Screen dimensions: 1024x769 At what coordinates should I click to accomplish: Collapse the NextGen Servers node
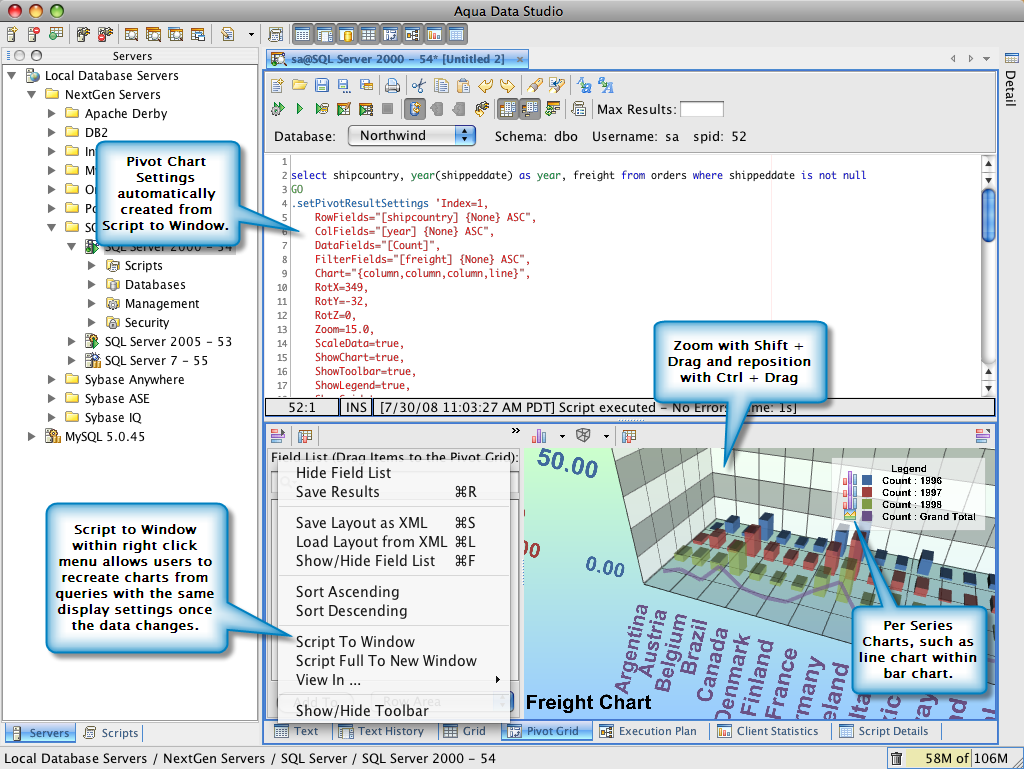pyautogui.click(x=31, y=95)
